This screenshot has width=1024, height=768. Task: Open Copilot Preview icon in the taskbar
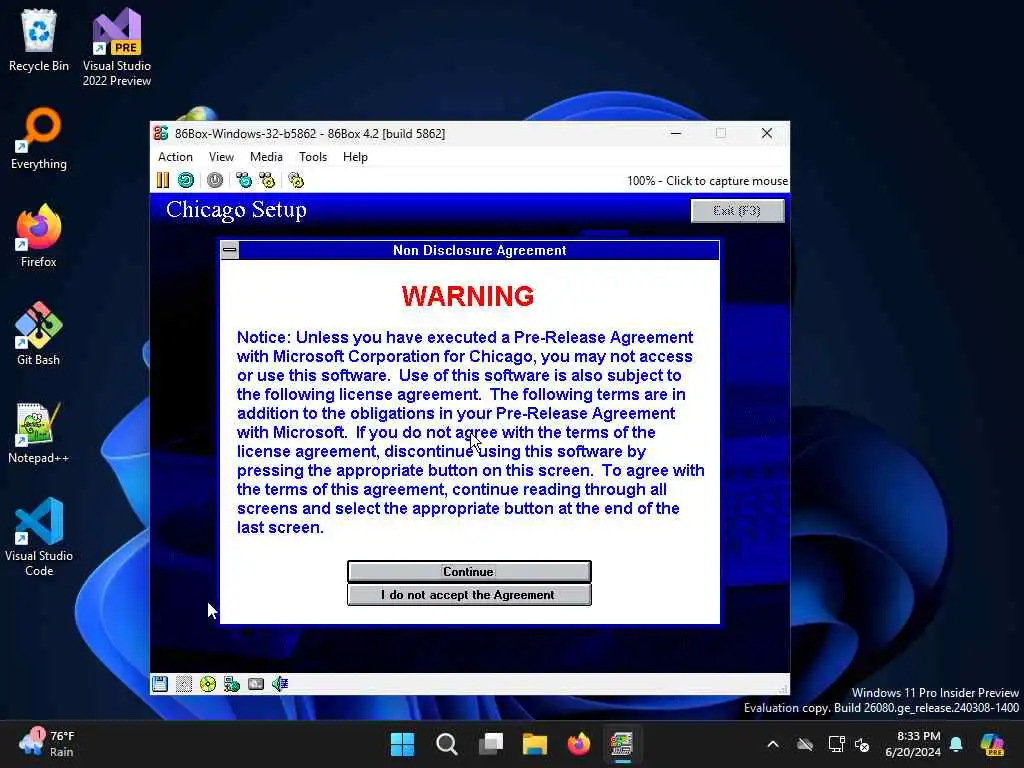pyautogui.click(x=993, y=744)
